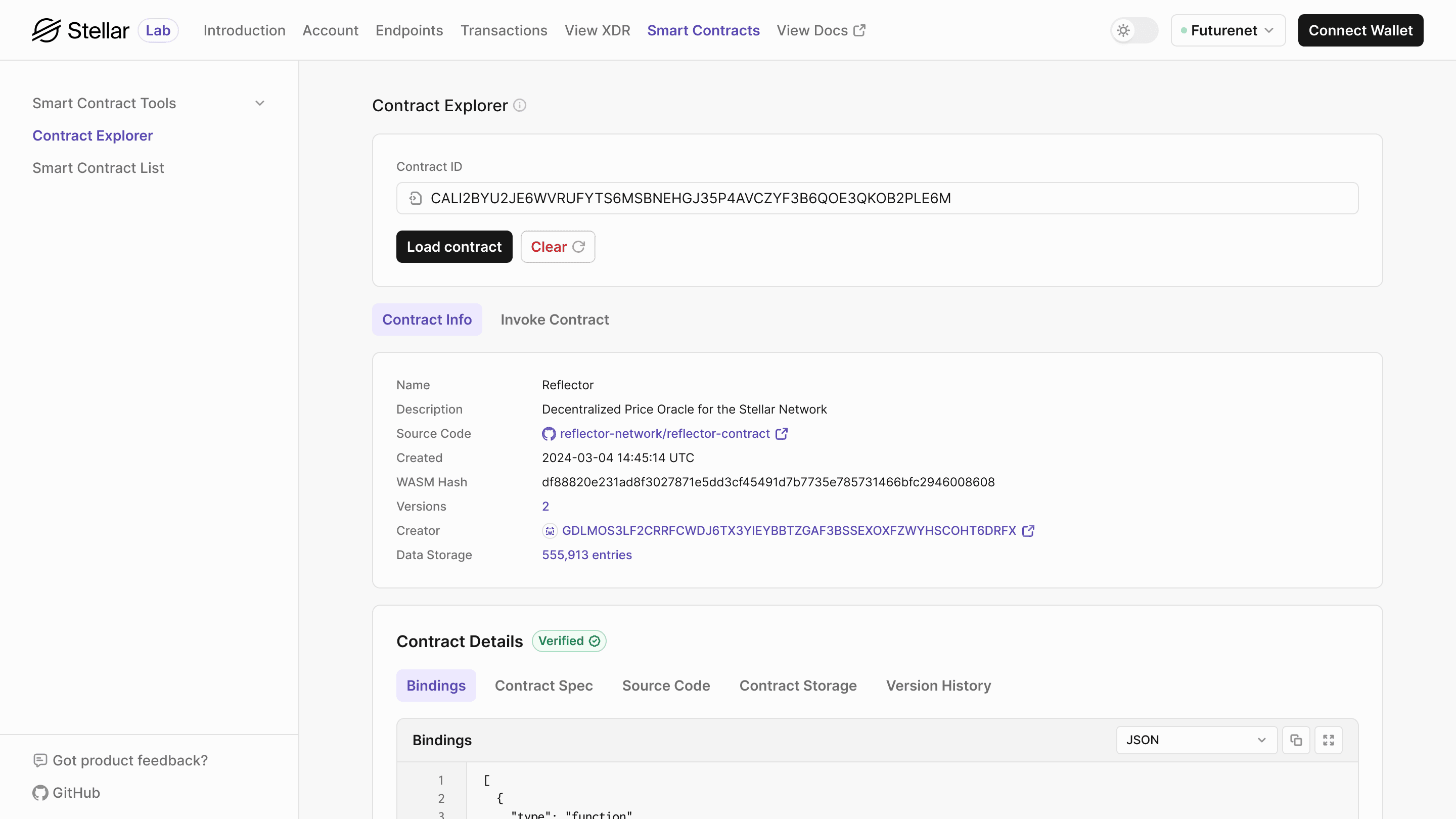Click the Contract Explorer info icon
The image size is (1456, 819).
point(519,106)
